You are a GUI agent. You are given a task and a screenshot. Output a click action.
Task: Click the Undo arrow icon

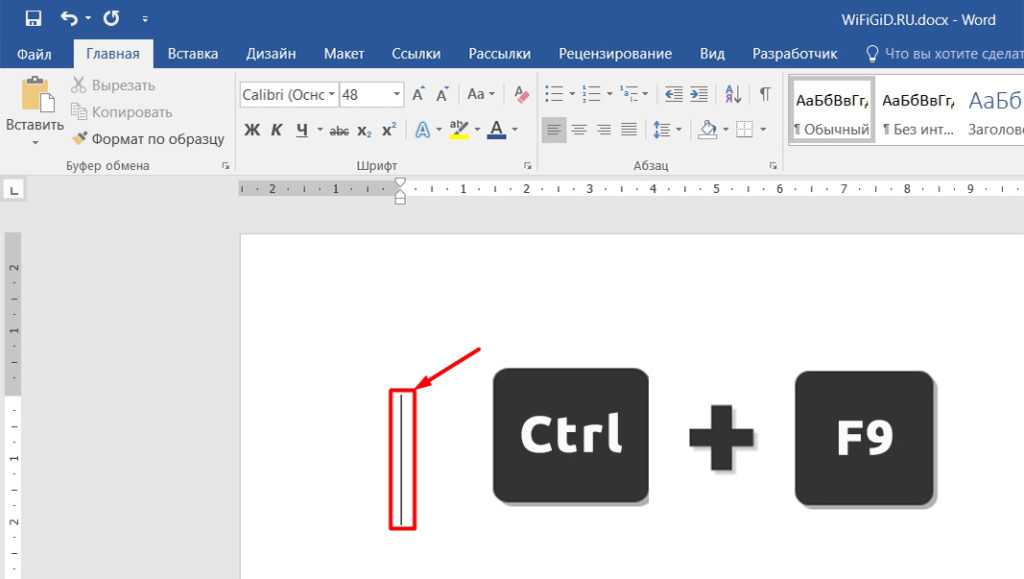pos(69,18)
